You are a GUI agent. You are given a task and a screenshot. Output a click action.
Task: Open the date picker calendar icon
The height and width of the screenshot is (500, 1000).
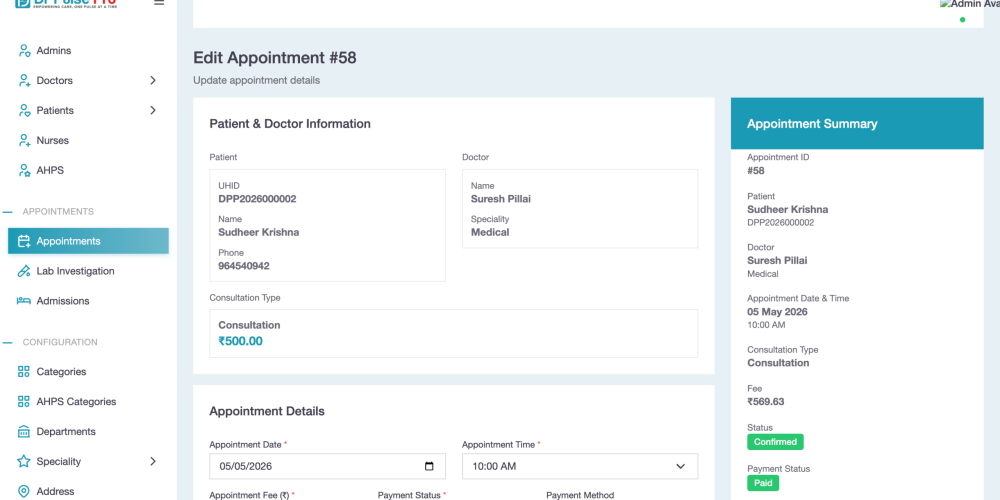[429, 466]
